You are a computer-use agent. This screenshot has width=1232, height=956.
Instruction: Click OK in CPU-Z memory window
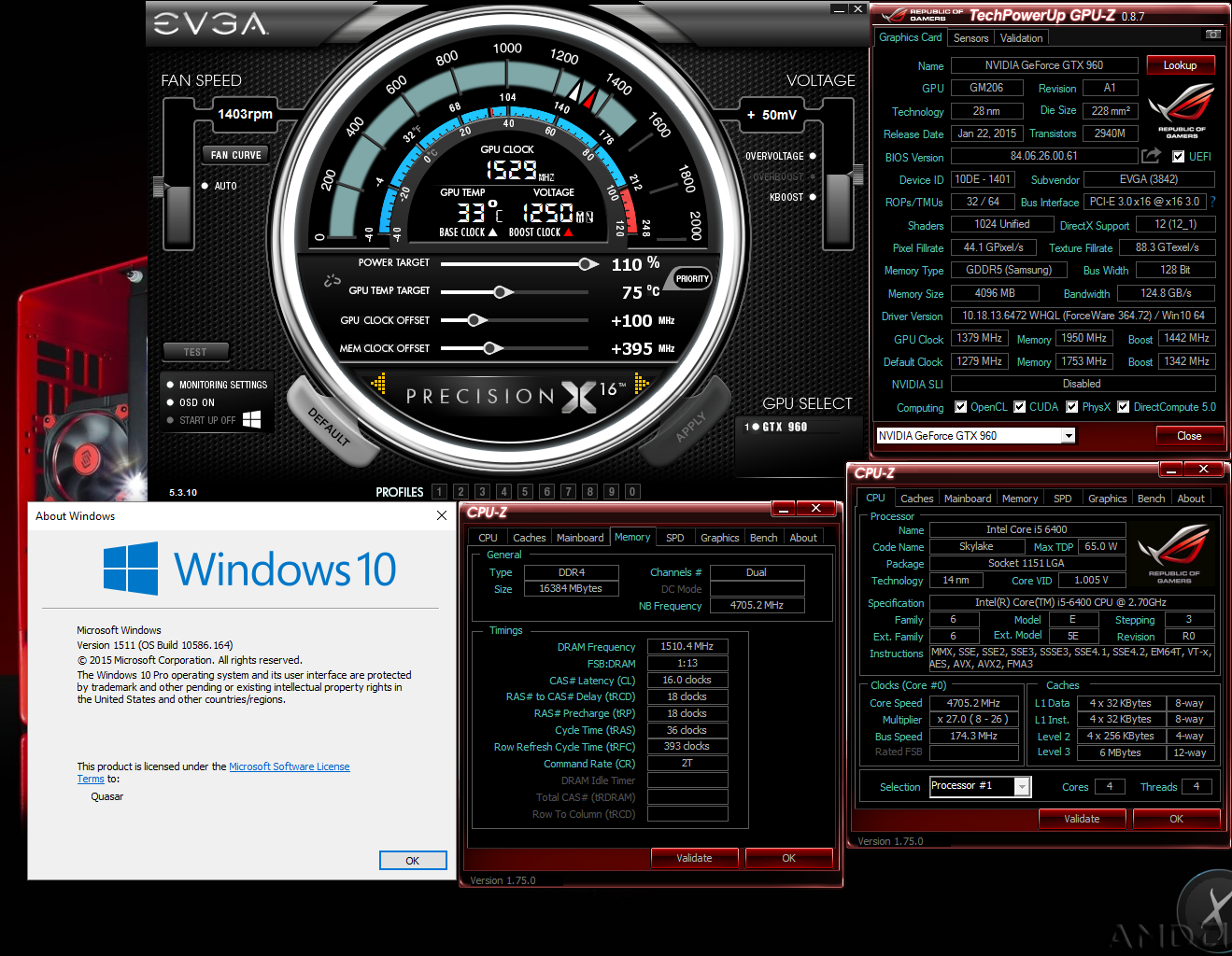tap(788, 858)
